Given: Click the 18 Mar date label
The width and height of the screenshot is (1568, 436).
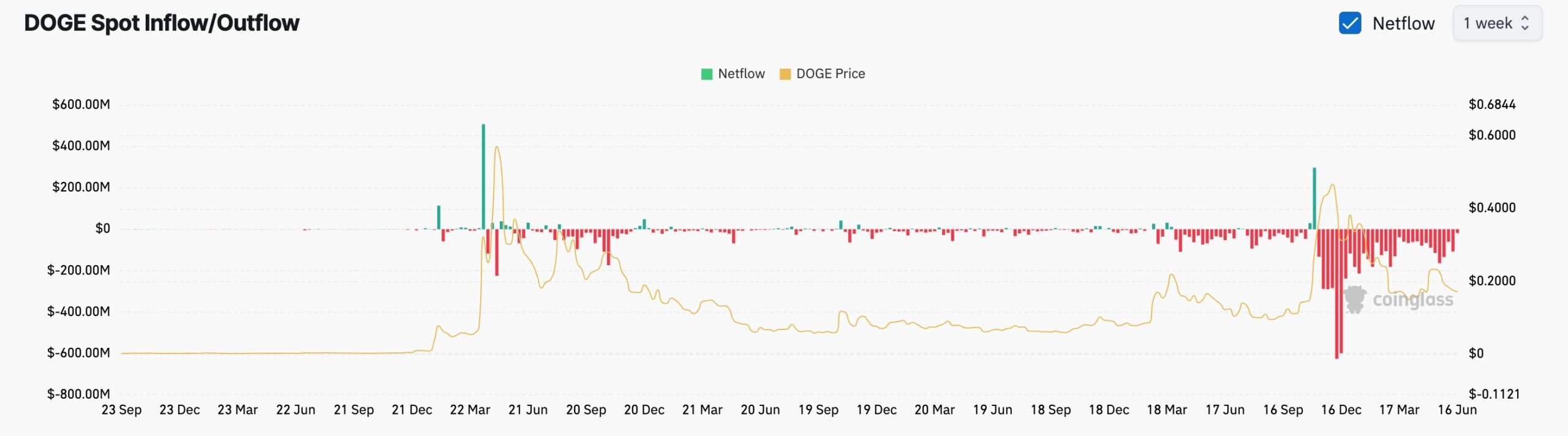Looking at the screenshot, I should click(1167, 410).
